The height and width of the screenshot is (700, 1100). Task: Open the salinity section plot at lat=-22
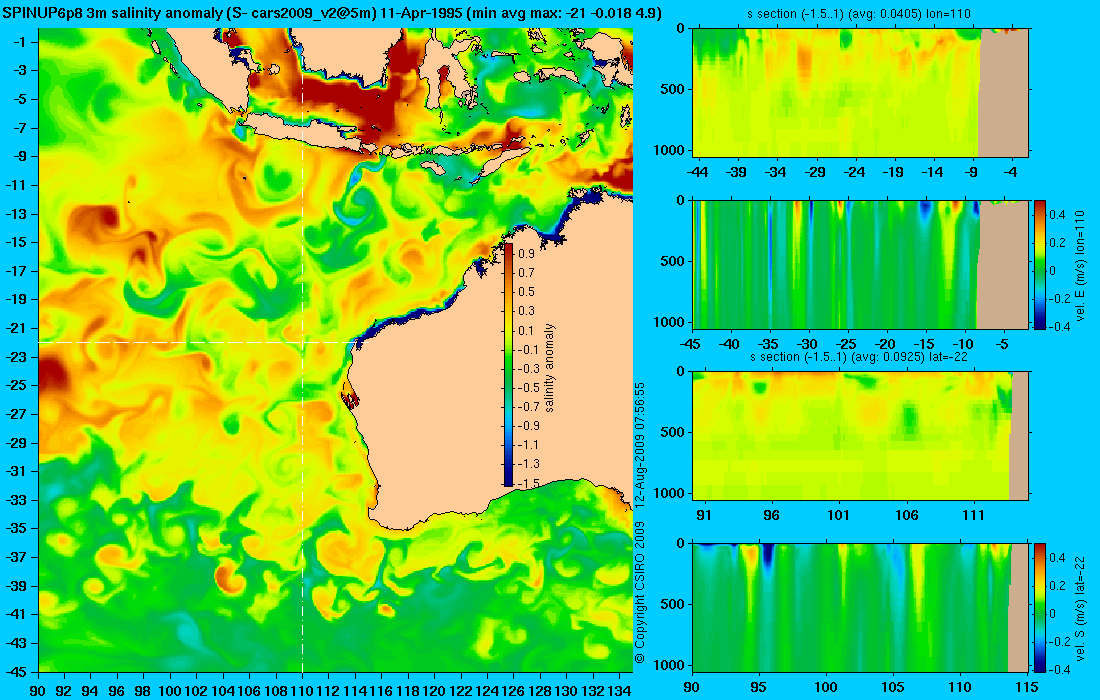(x=860, y=436)
